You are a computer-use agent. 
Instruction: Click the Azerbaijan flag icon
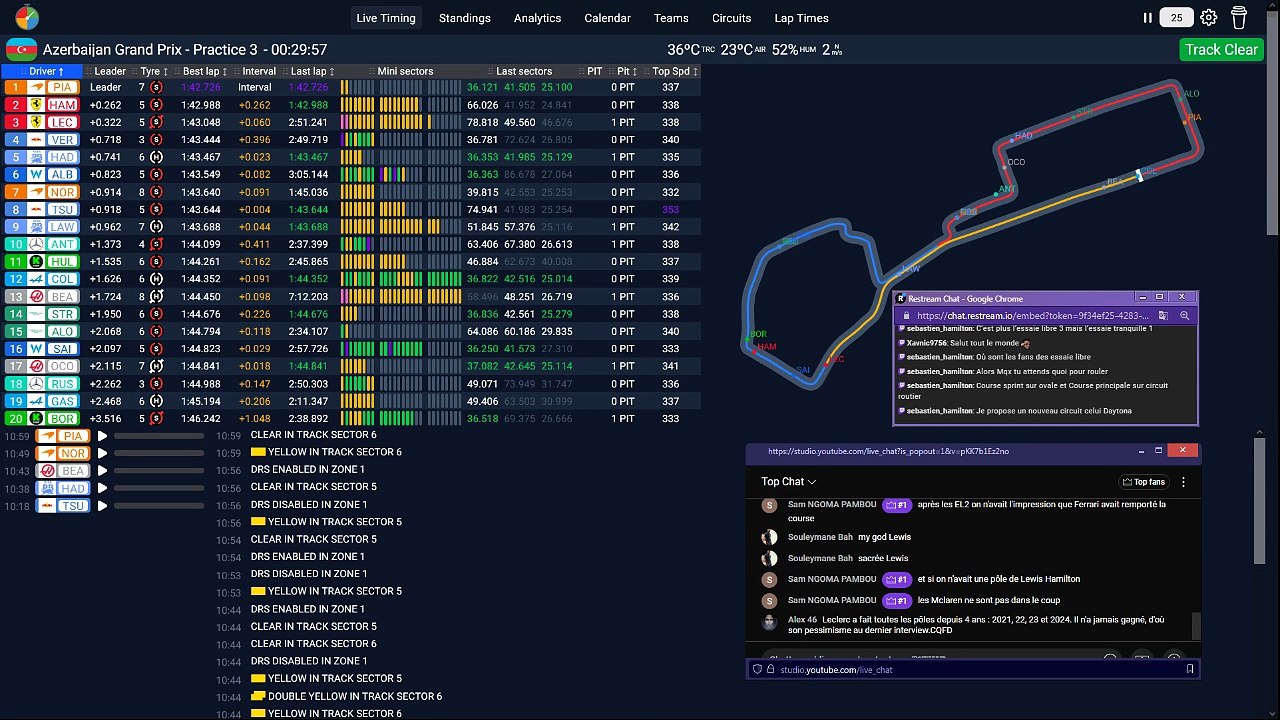[x=21, y=49]
